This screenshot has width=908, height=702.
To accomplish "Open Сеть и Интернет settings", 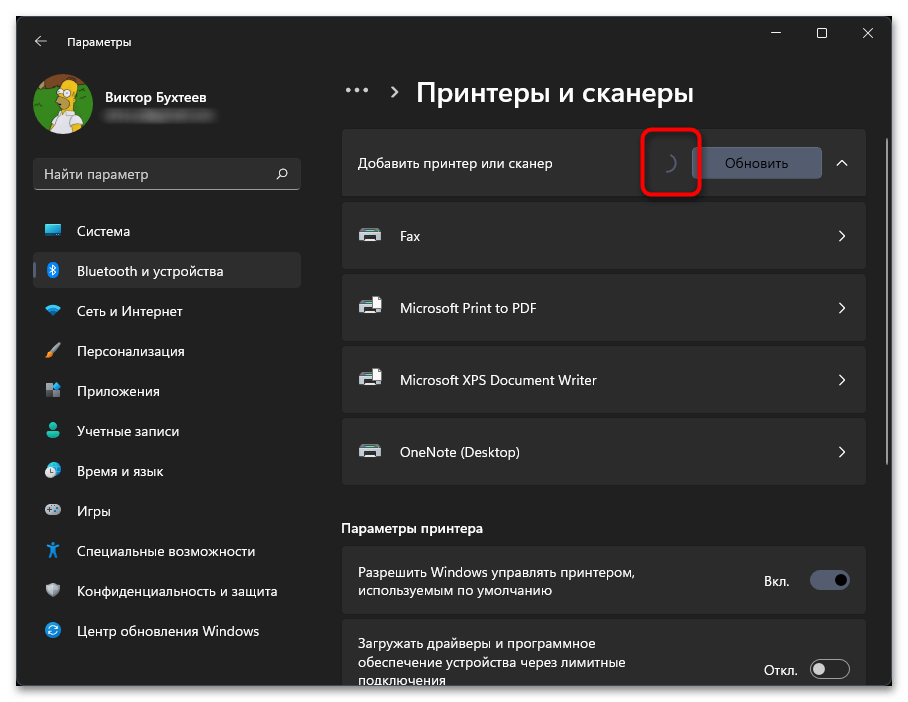I will (167, 310).
